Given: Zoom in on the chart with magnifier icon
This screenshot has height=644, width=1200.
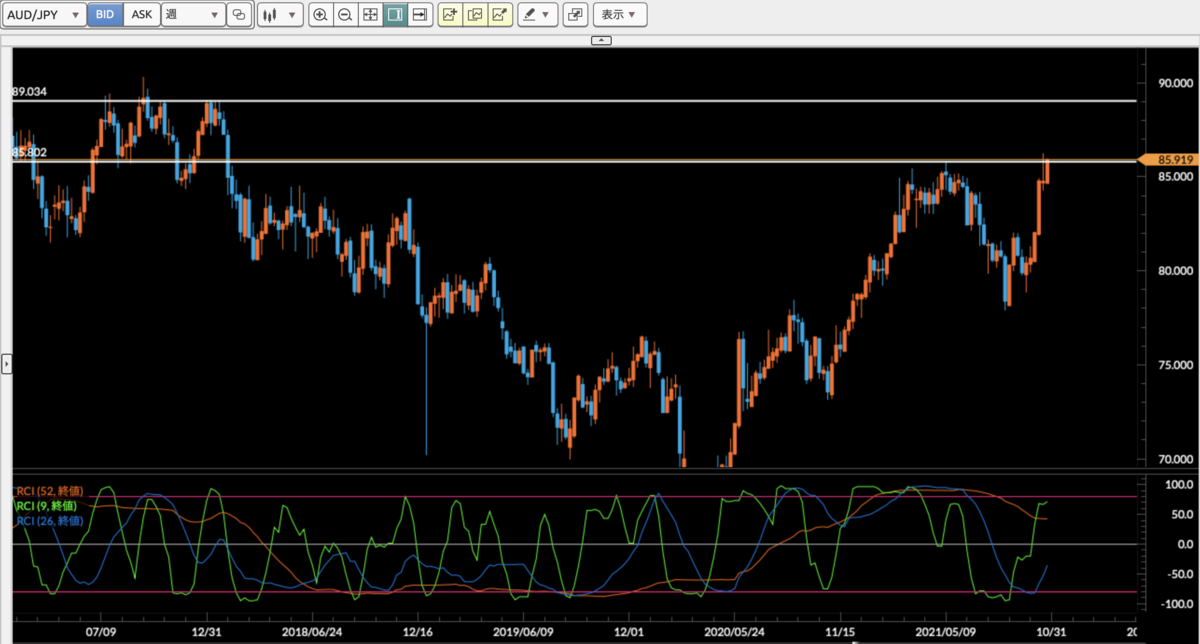Looking at the screenshot, I should 320,14.
